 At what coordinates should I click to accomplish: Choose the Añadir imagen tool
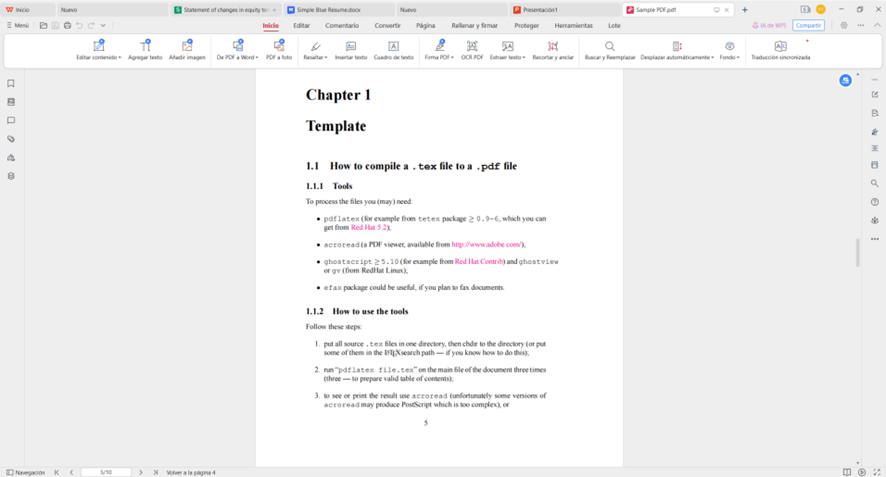point(187,50)
